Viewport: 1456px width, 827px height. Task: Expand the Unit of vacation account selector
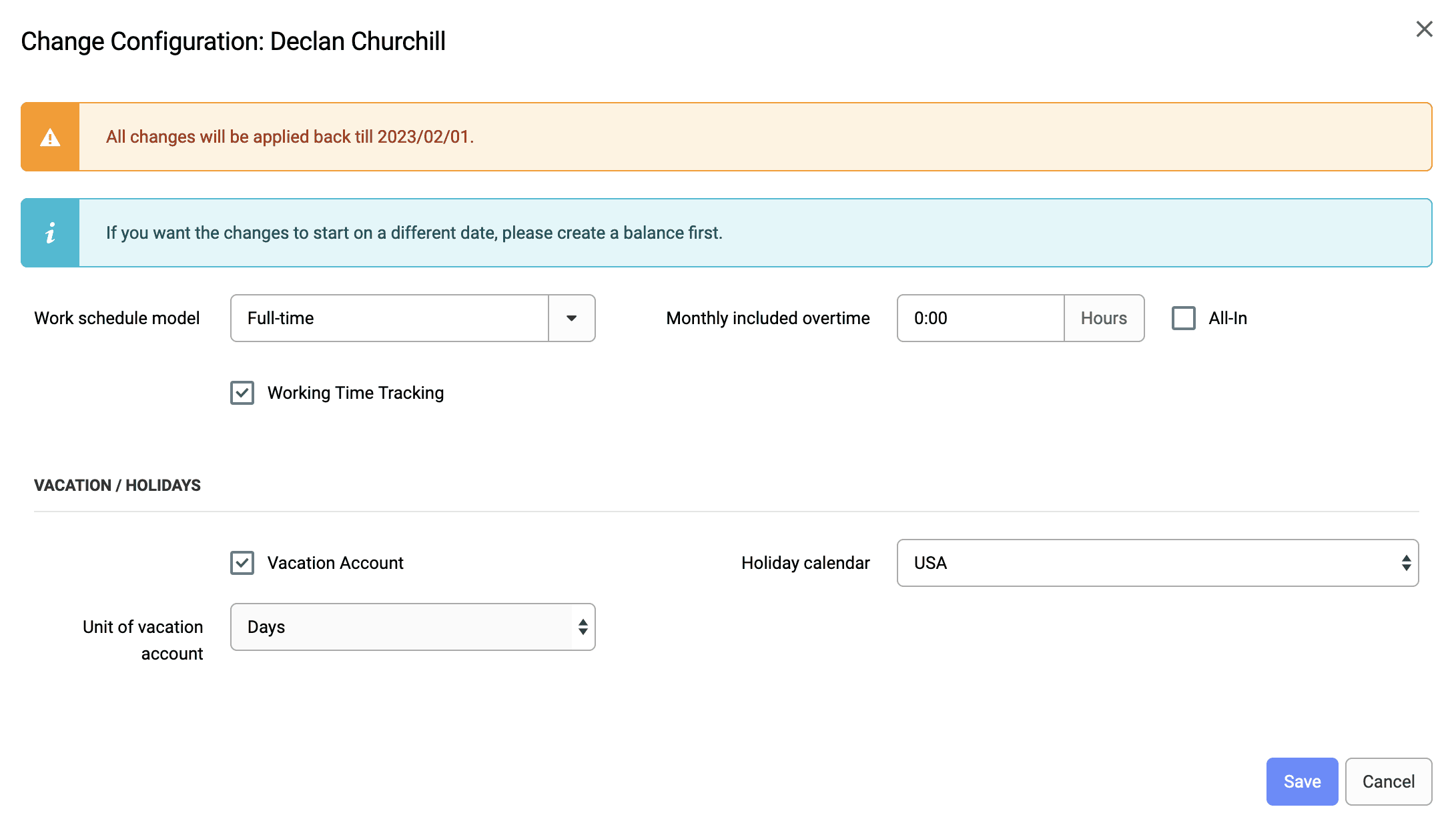[412, 627]
